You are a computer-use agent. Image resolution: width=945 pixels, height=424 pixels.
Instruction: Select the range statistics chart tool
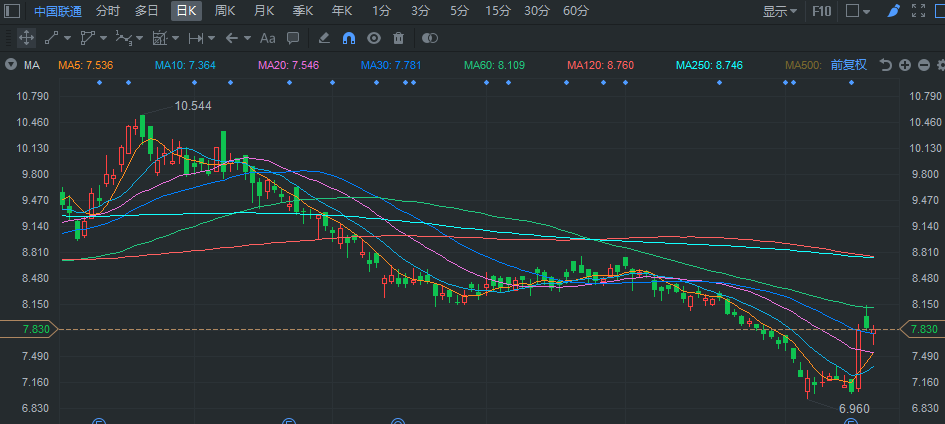(159, 38)
